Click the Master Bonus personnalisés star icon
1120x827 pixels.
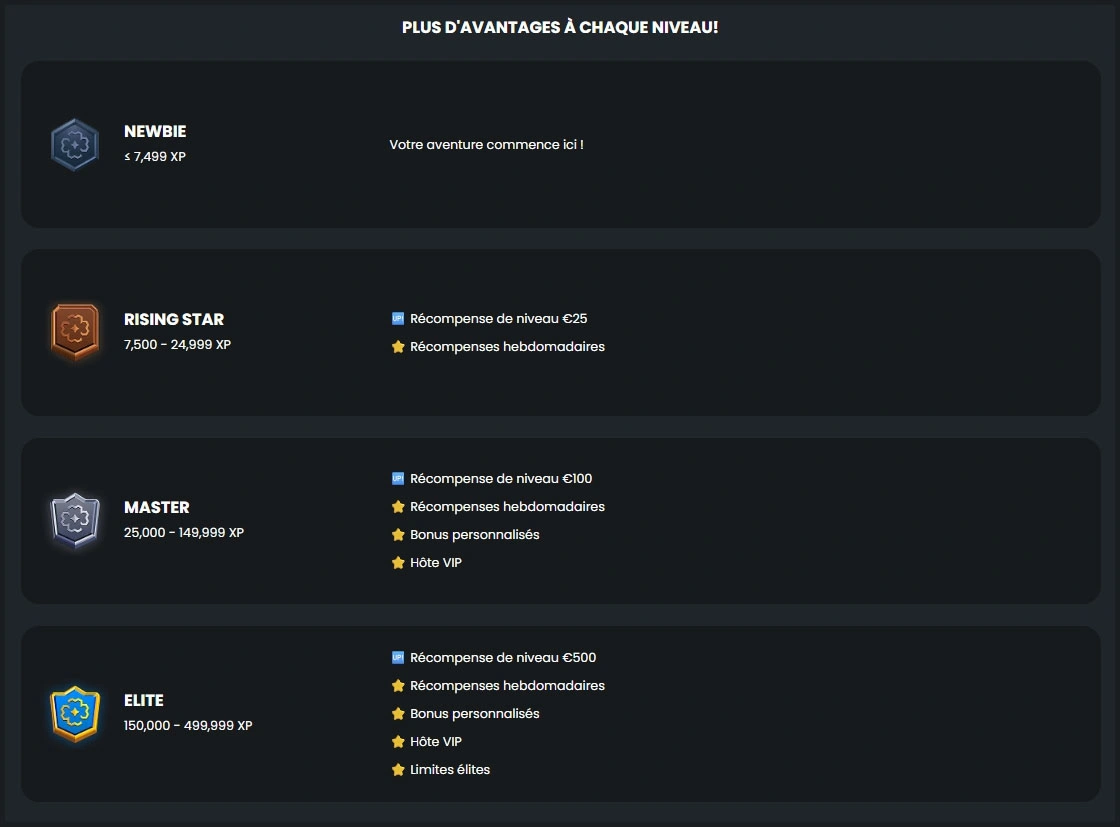click(x=398, y=535)
